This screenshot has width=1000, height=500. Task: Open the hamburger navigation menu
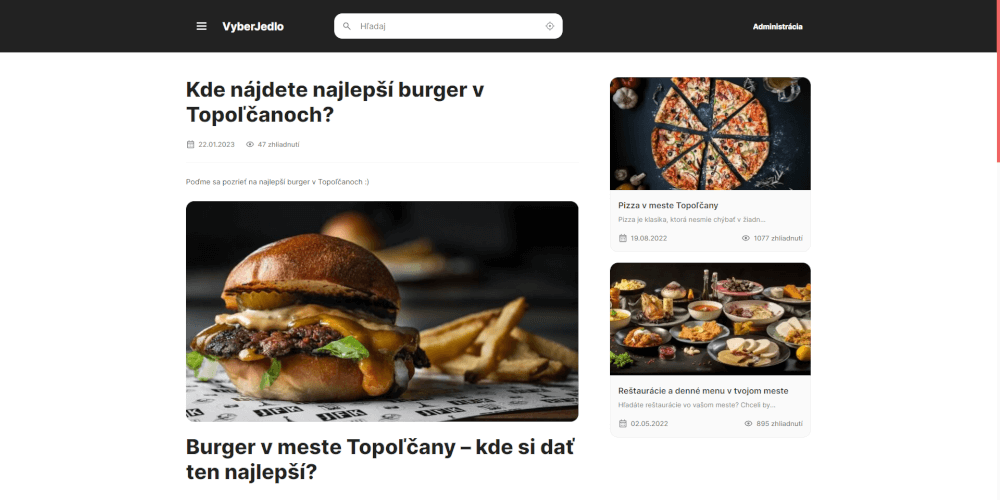click(202, 26)
